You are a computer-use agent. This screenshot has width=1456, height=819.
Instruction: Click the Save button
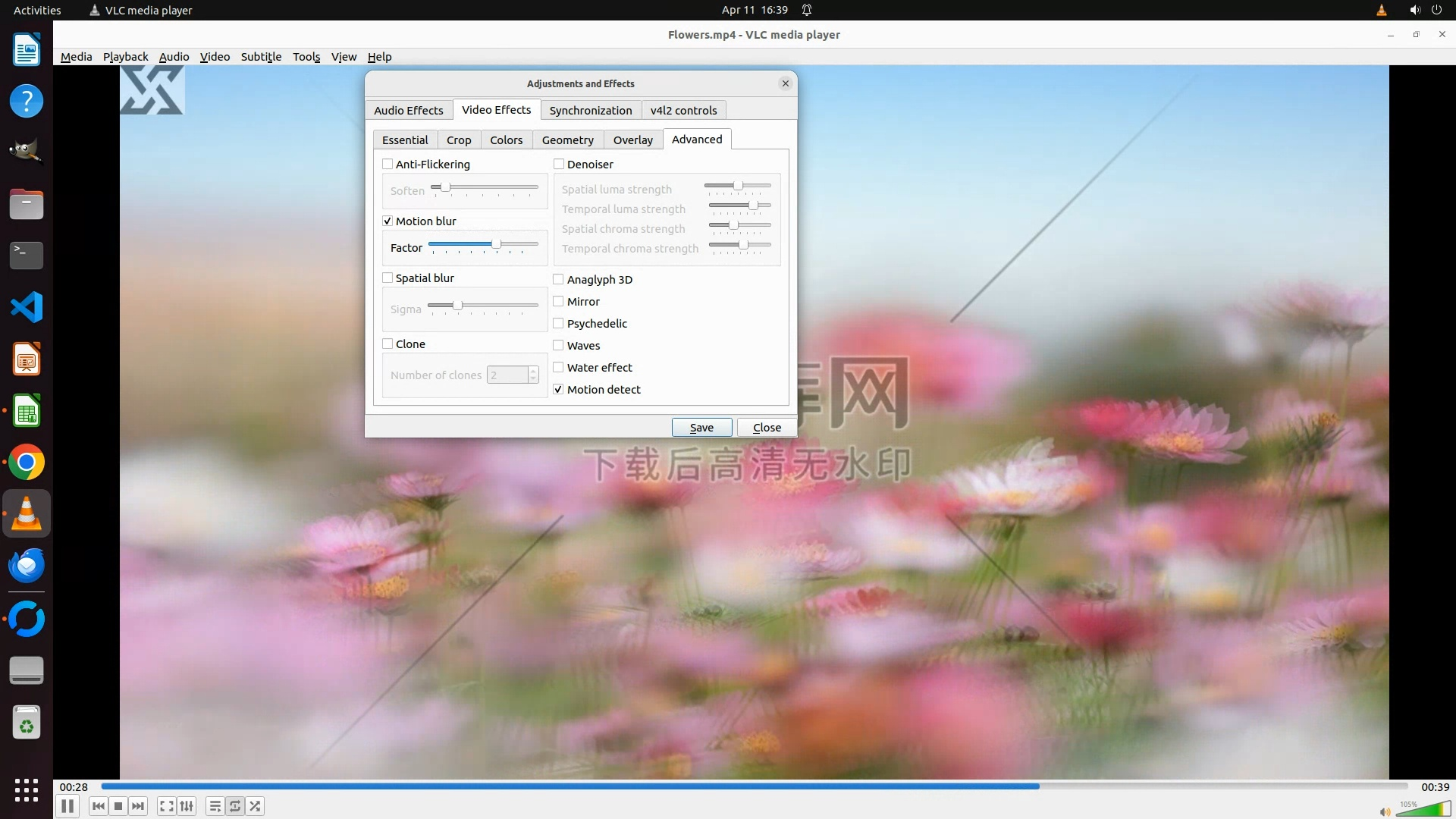point(701,428)
